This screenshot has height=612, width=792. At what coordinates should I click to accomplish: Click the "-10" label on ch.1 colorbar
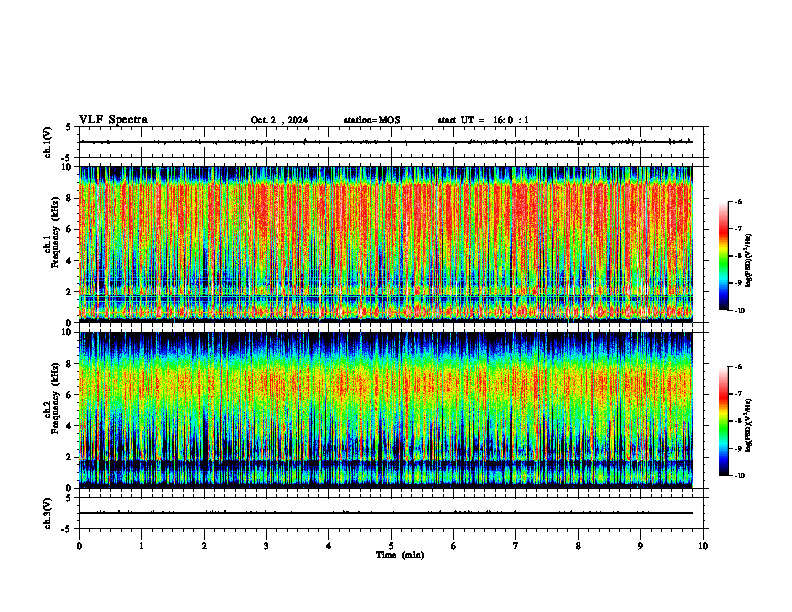[740, 311]
